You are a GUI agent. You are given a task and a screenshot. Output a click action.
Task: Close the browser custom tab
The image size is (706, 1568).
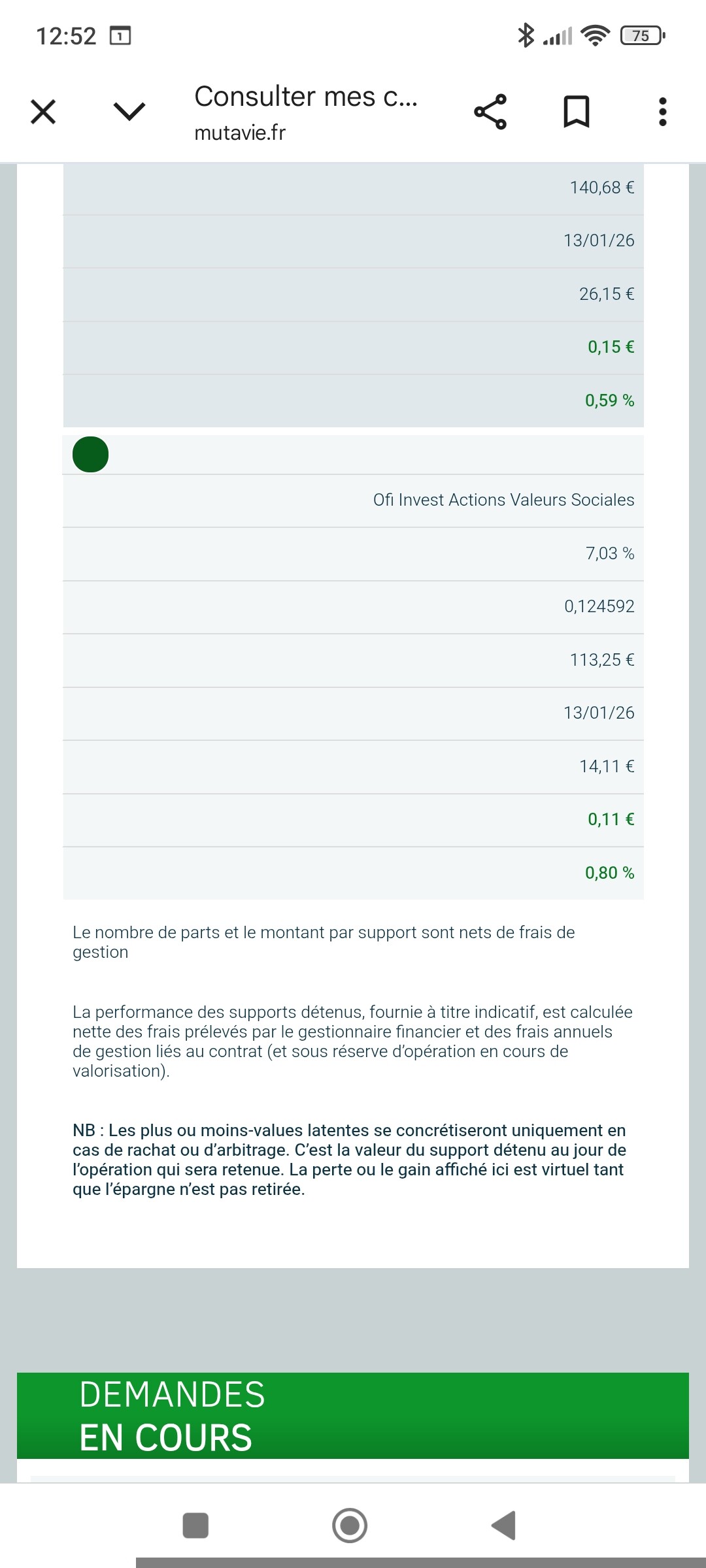click(x=43, y=112)
